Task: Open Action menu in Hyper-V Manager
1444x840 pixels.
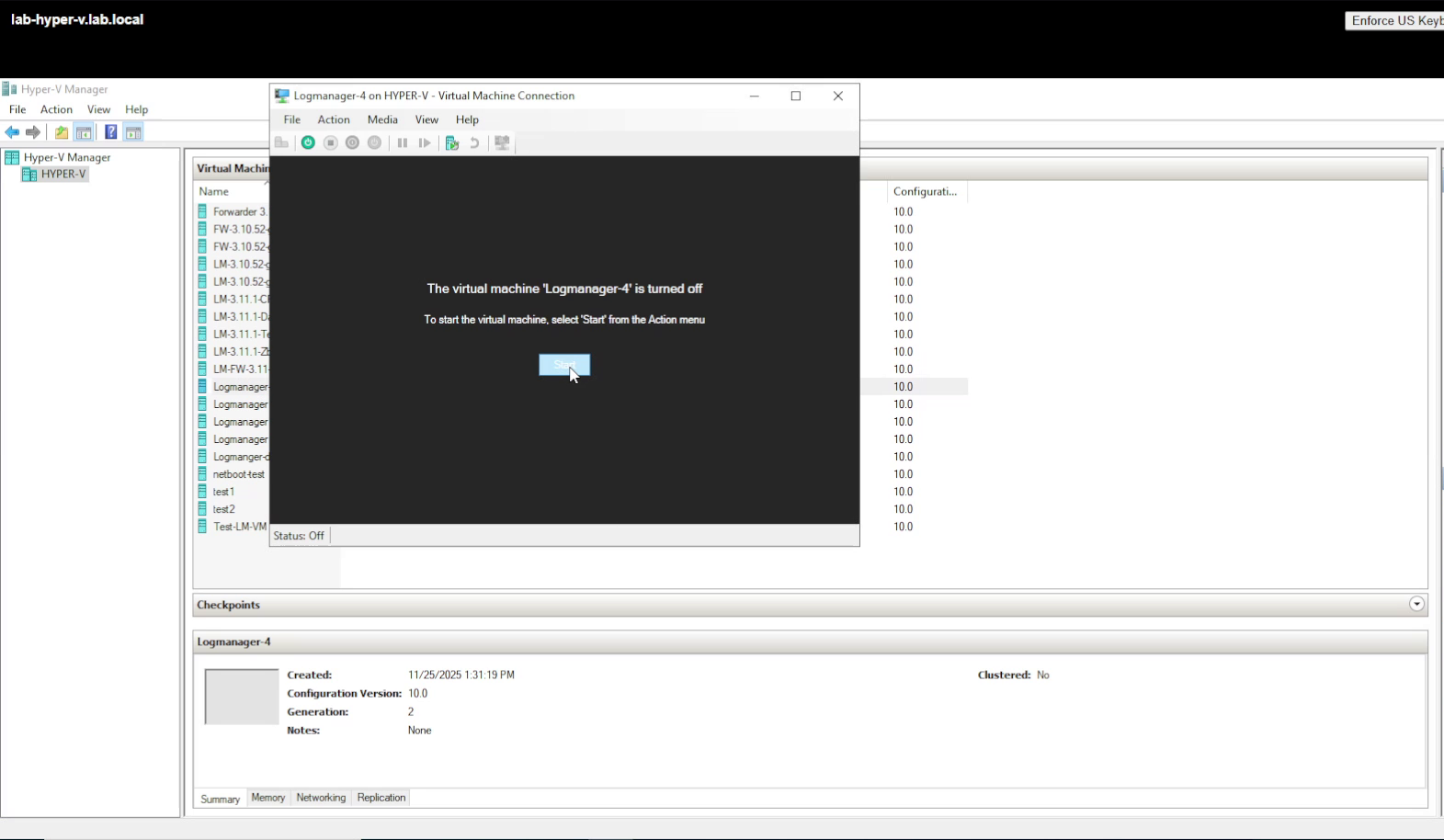Action: click(56, 109)
